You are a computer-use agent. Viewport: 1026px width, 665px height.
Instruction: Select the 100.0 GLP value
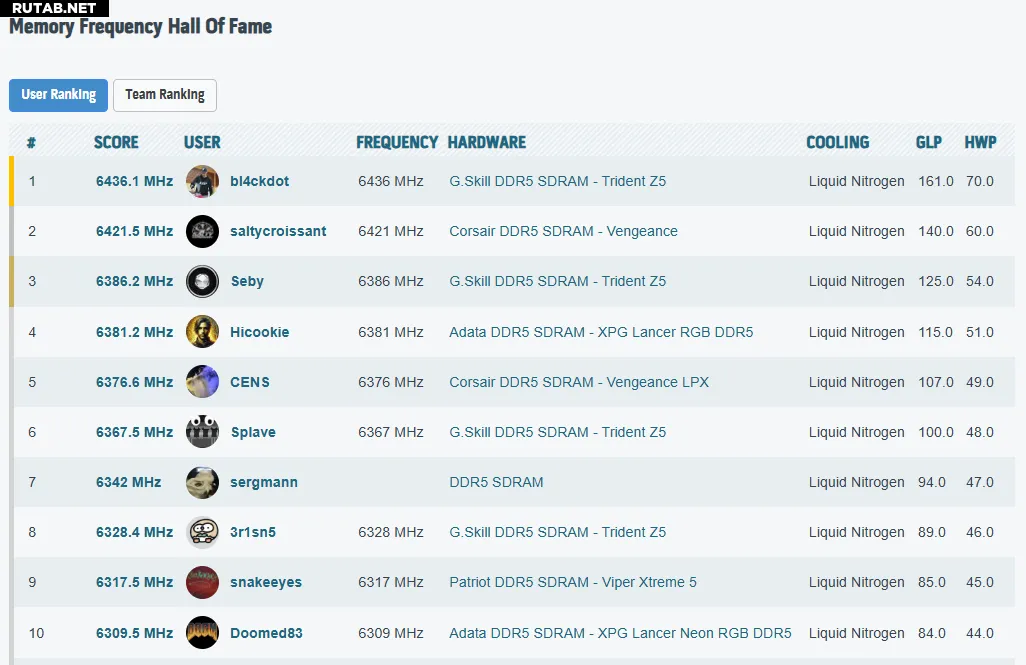936,432
